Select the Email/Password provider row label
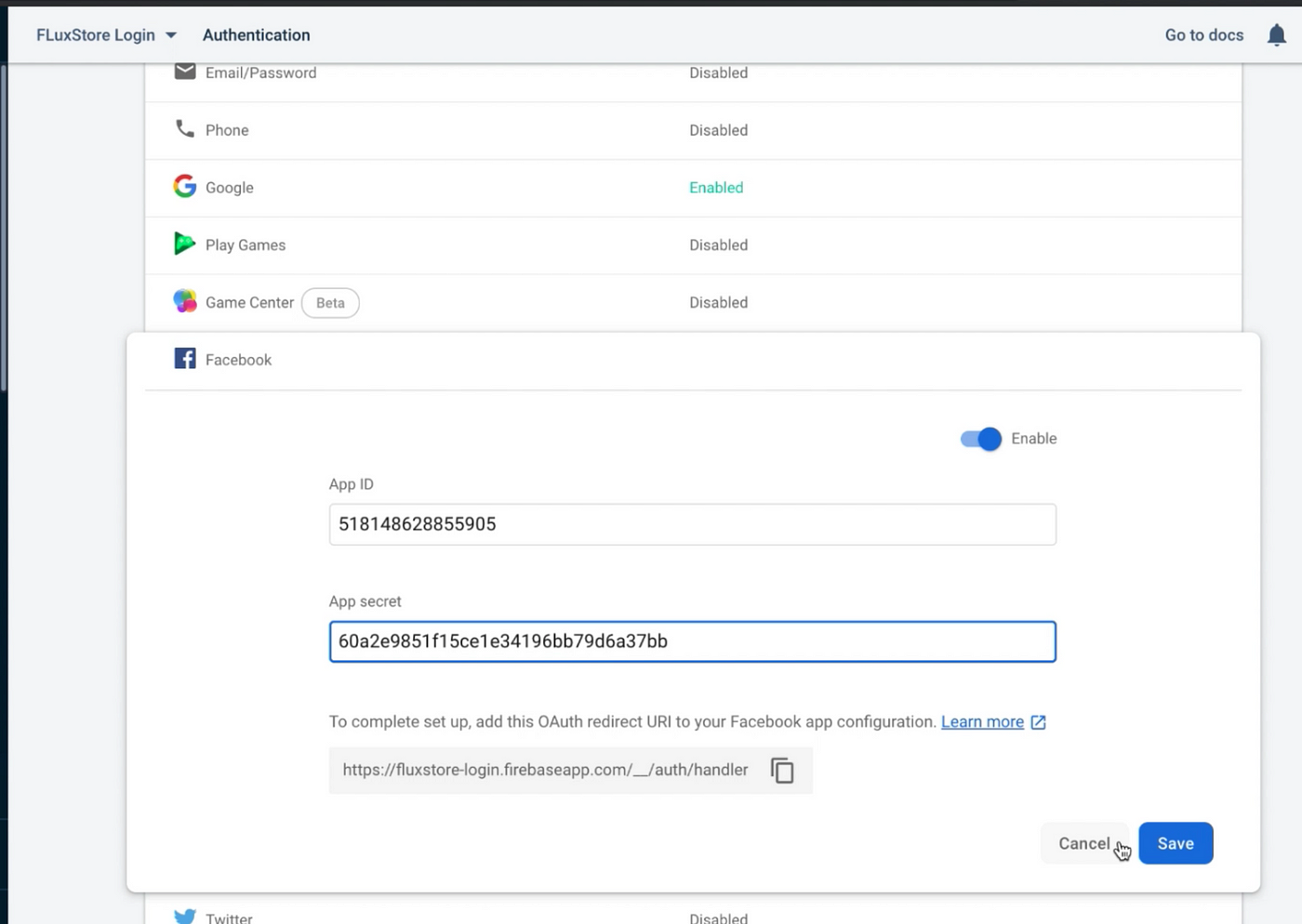This screenshot has width=1302, height=924. (260, 73)
